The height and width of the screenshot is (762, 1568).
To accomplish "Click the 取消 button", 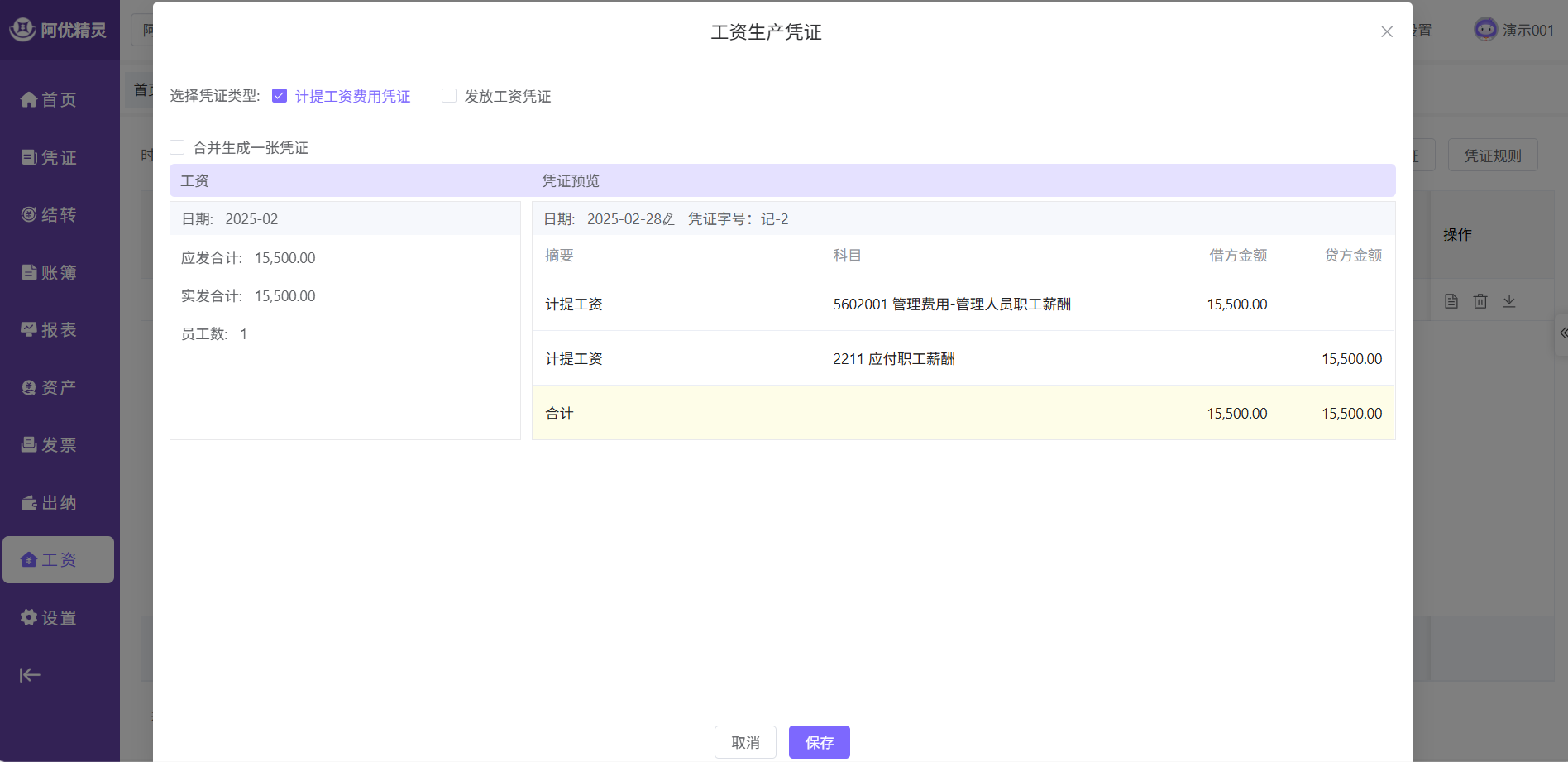I will [x=745, y=742].
